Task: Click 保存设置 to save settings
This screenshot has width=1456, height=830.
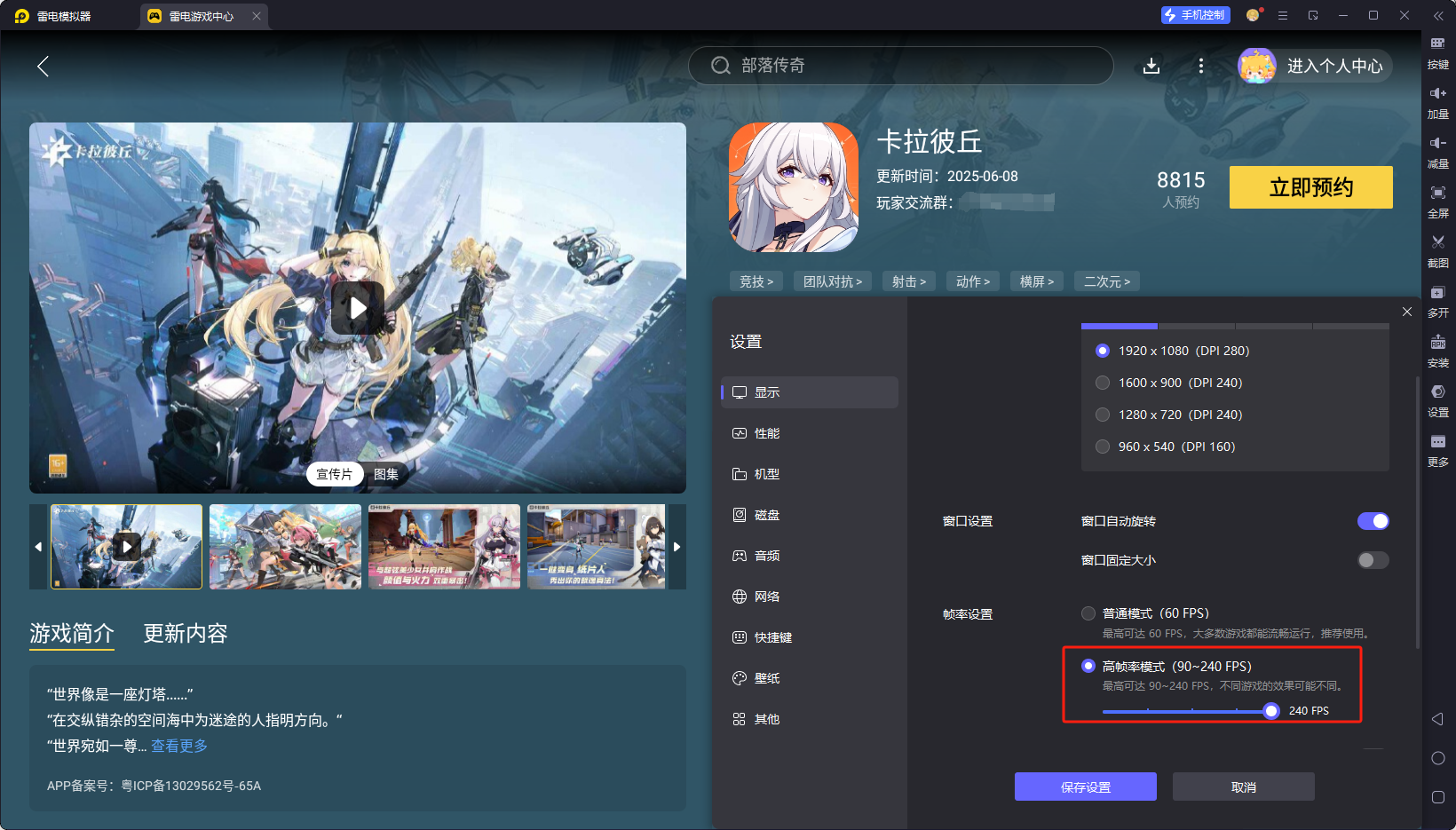Action: point(1086,787)
